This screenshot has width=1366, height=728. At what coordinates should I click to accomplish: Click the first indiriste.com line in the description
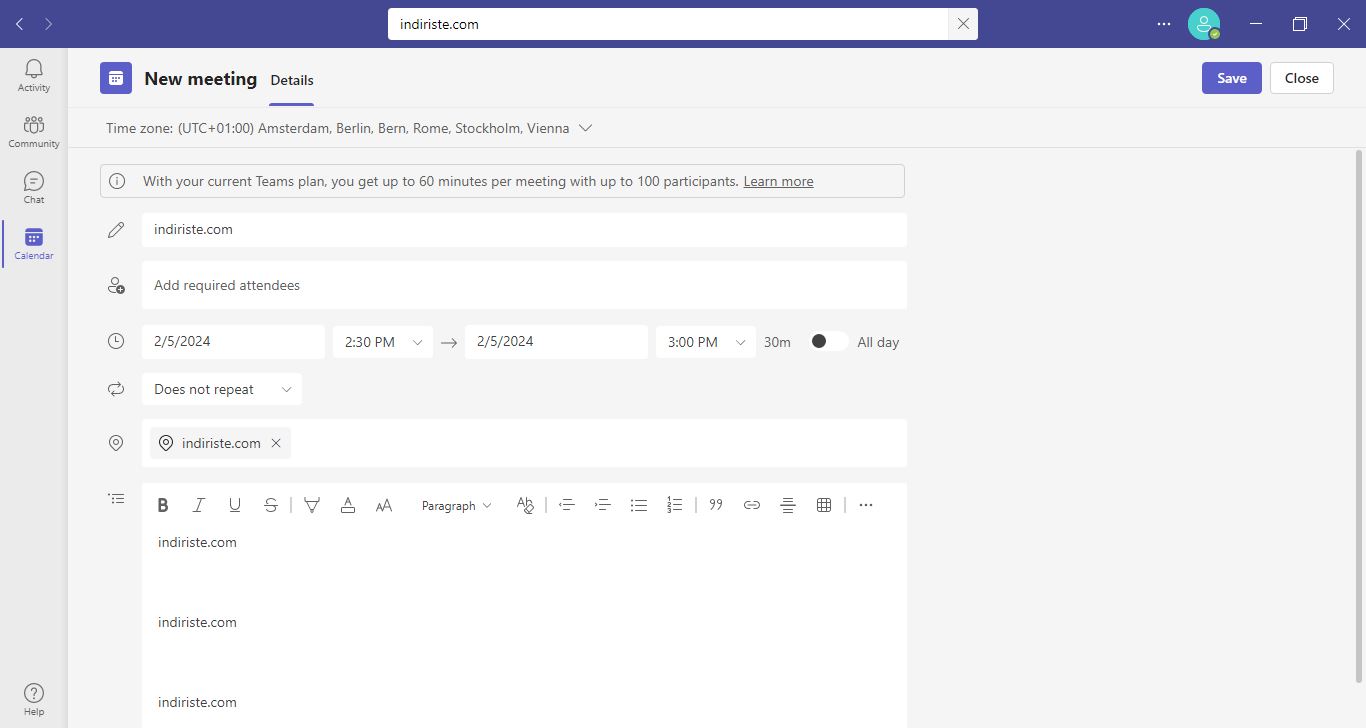coord(197,542)
